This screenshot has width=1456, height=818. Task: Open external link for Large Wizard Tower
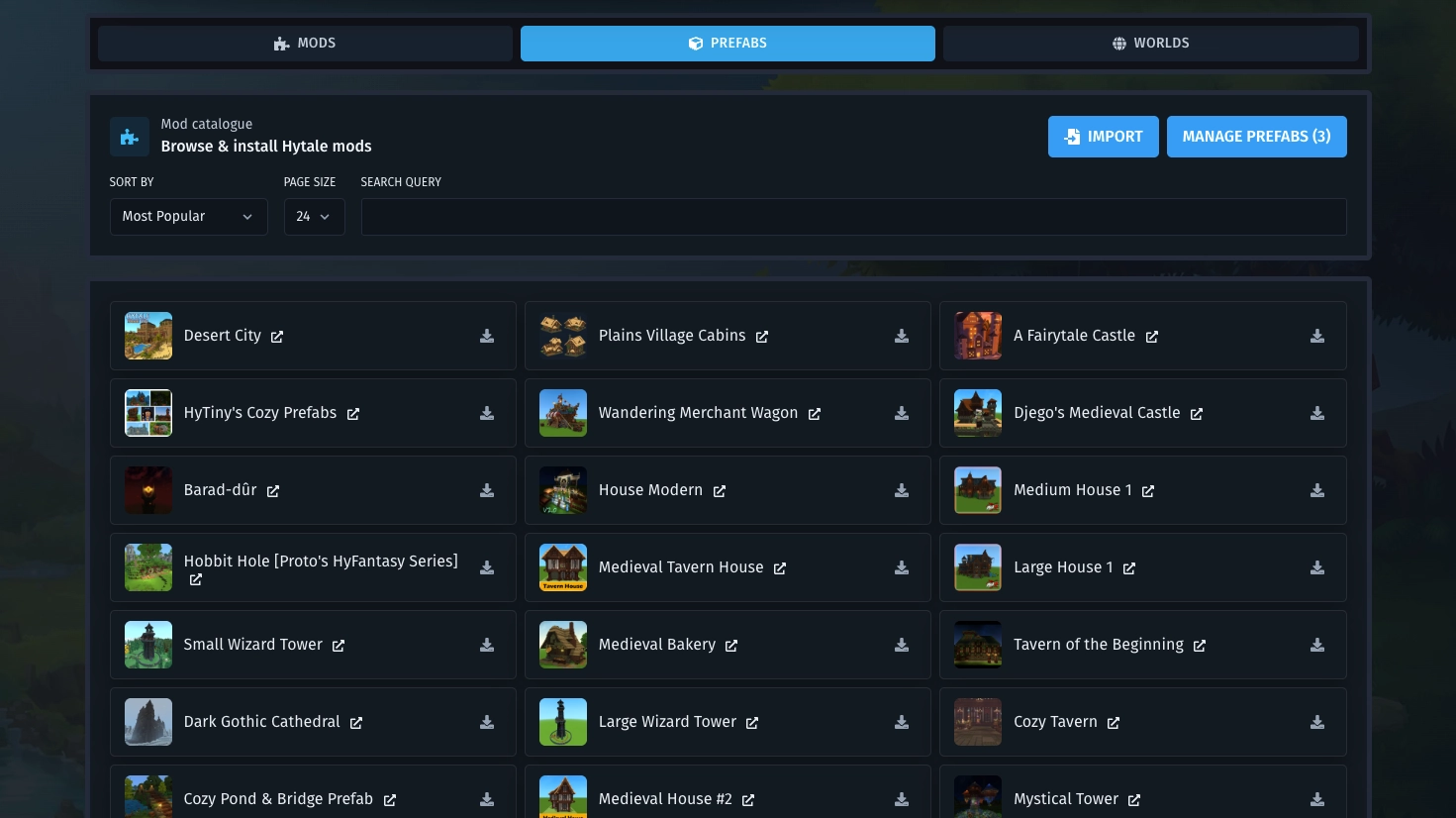[752, 723]
